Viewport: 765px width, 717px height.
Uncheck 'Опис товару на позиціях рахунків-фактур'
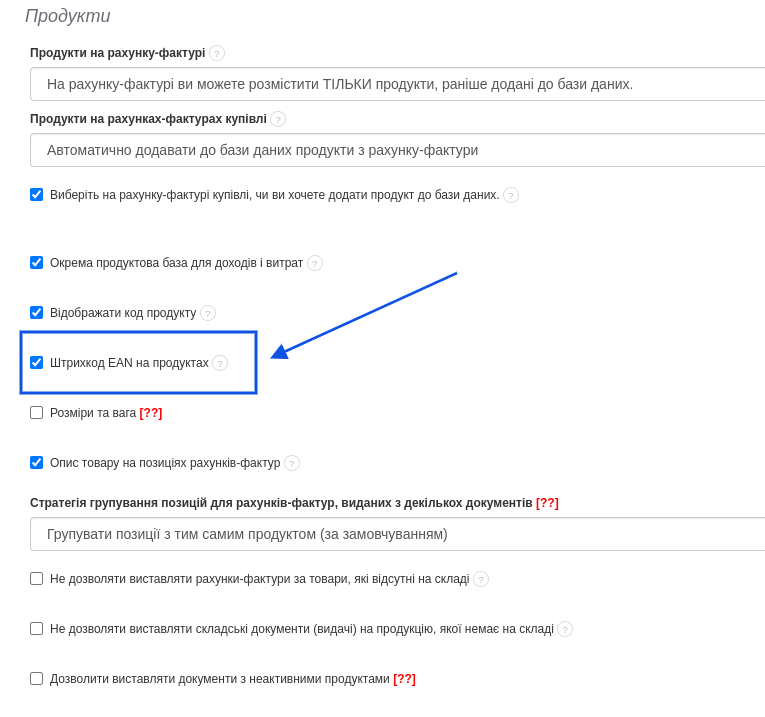click(37, 463)
